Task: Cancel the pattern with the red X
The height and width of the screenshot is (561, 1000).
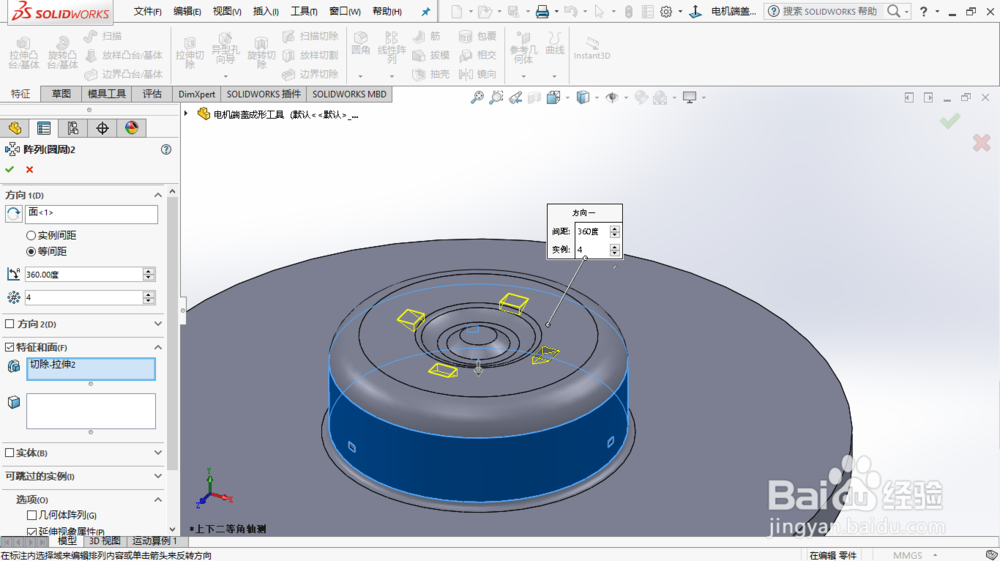Action: (x=29, y=170)
